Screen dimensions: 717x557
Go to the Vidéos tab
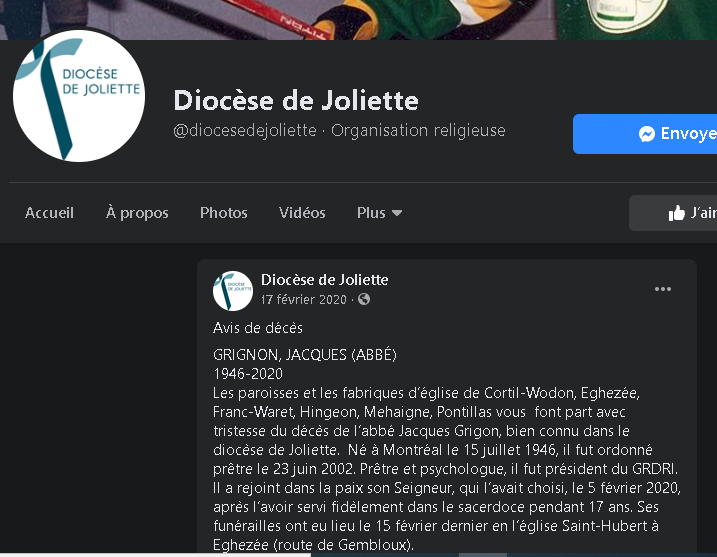point(302,213)
